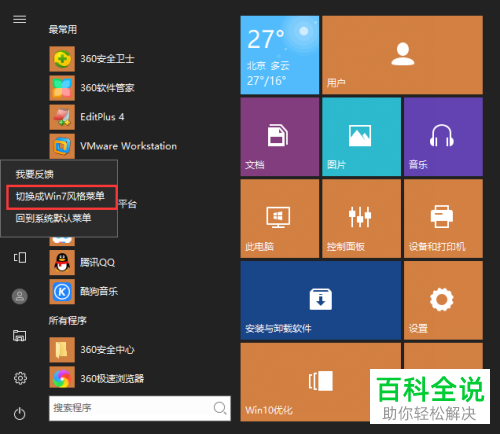500x434 pixels.
Task: Open VMware Workstation
Action: click(x=113, y=146)
